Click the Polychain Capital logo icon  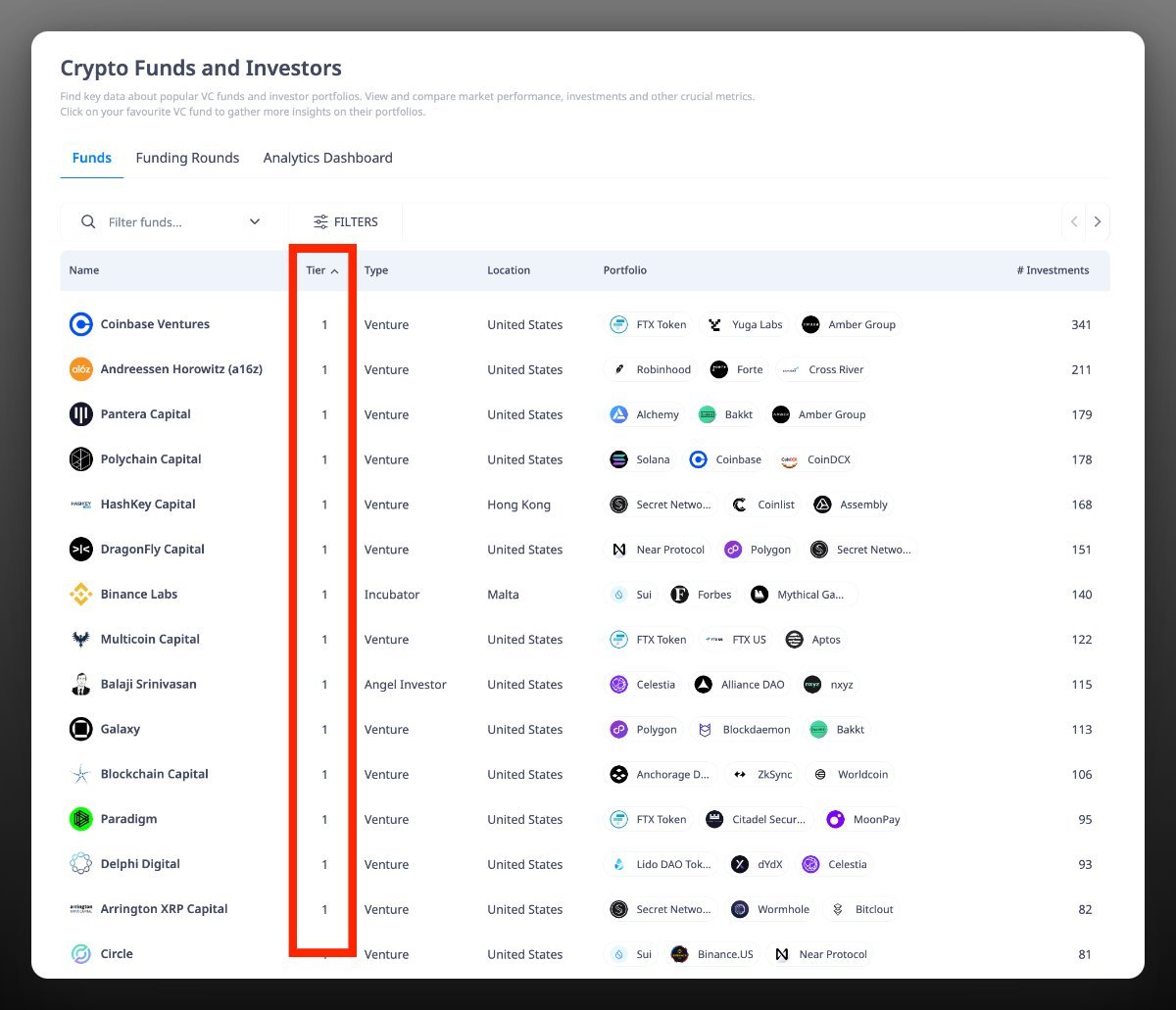click(x=80, y=459)
